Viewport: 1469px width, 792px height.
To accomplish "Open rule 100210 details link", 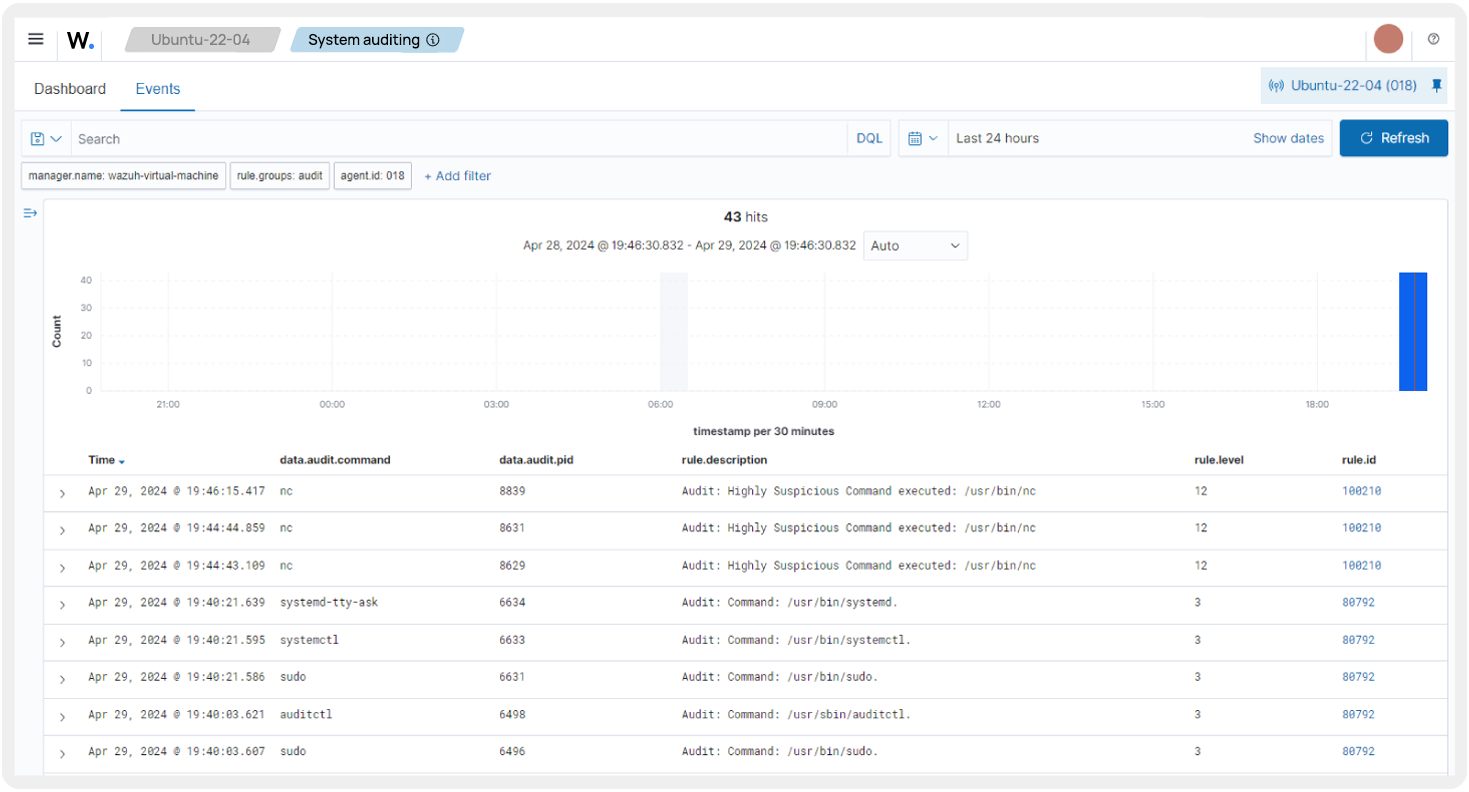I will coord(1361,491).
